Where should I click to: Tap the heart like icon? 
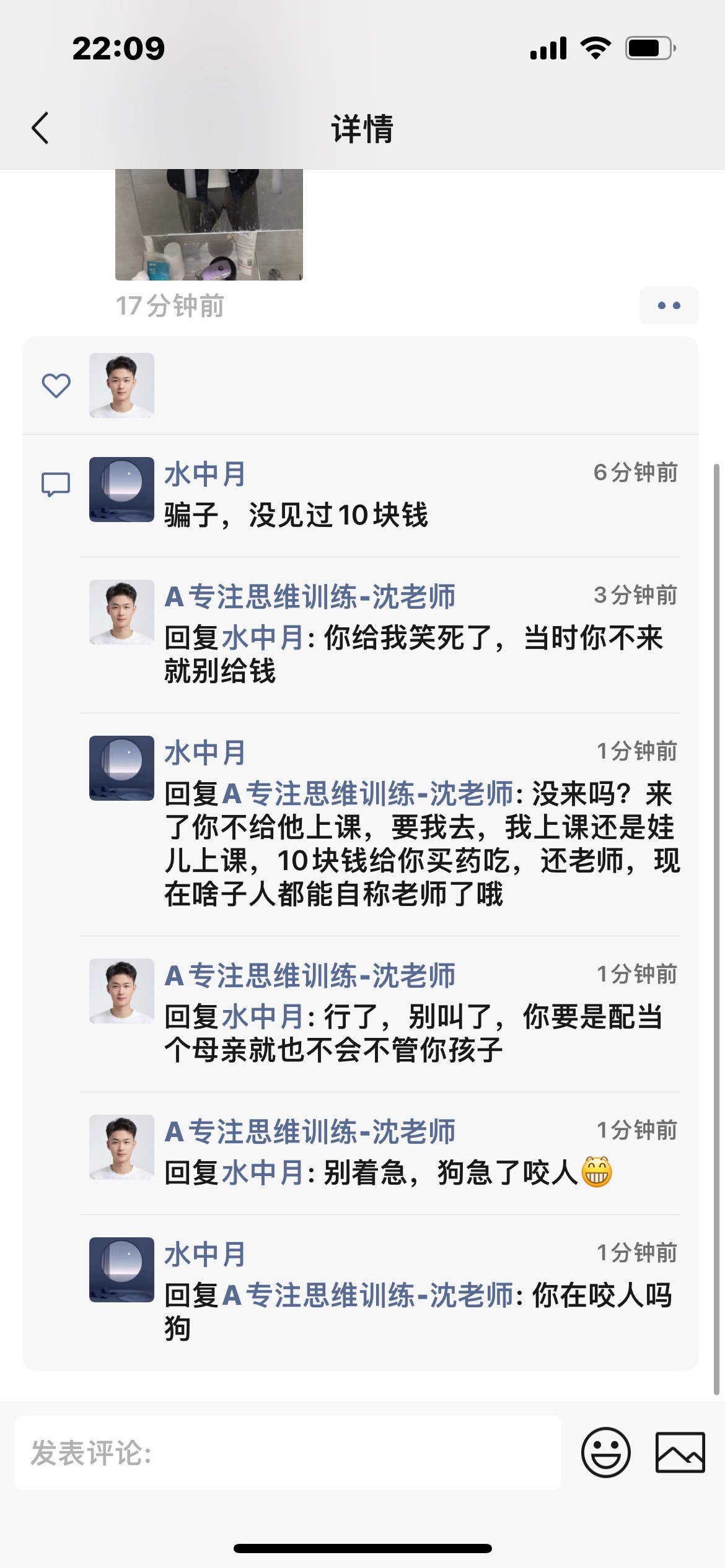point(56,386)
